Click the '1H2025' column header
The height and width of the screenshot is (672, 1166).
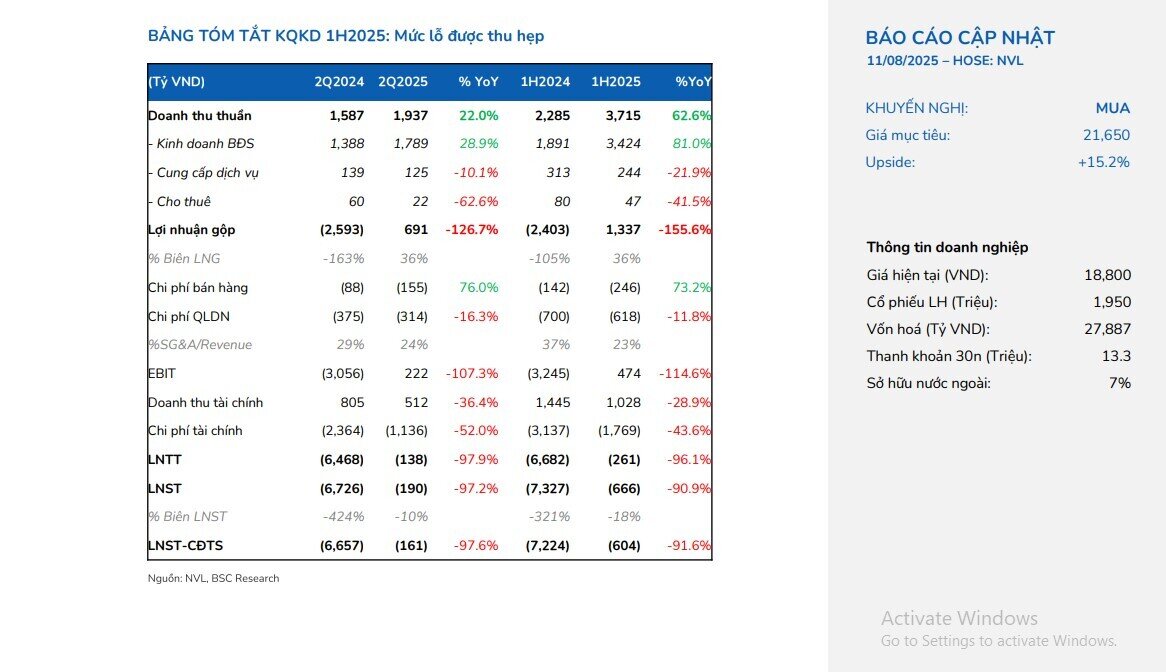coord(615,82)
